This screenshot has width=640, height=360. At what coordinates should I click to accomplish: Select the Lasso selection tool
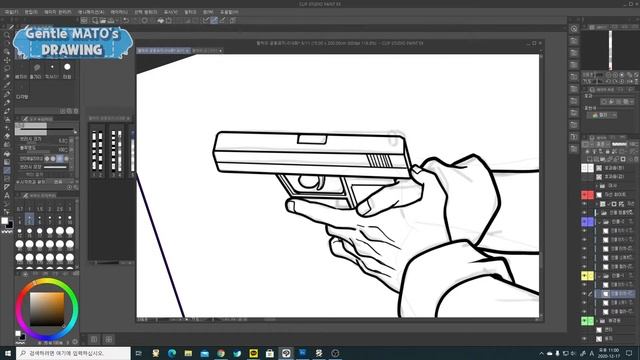[x=7, y=69]
